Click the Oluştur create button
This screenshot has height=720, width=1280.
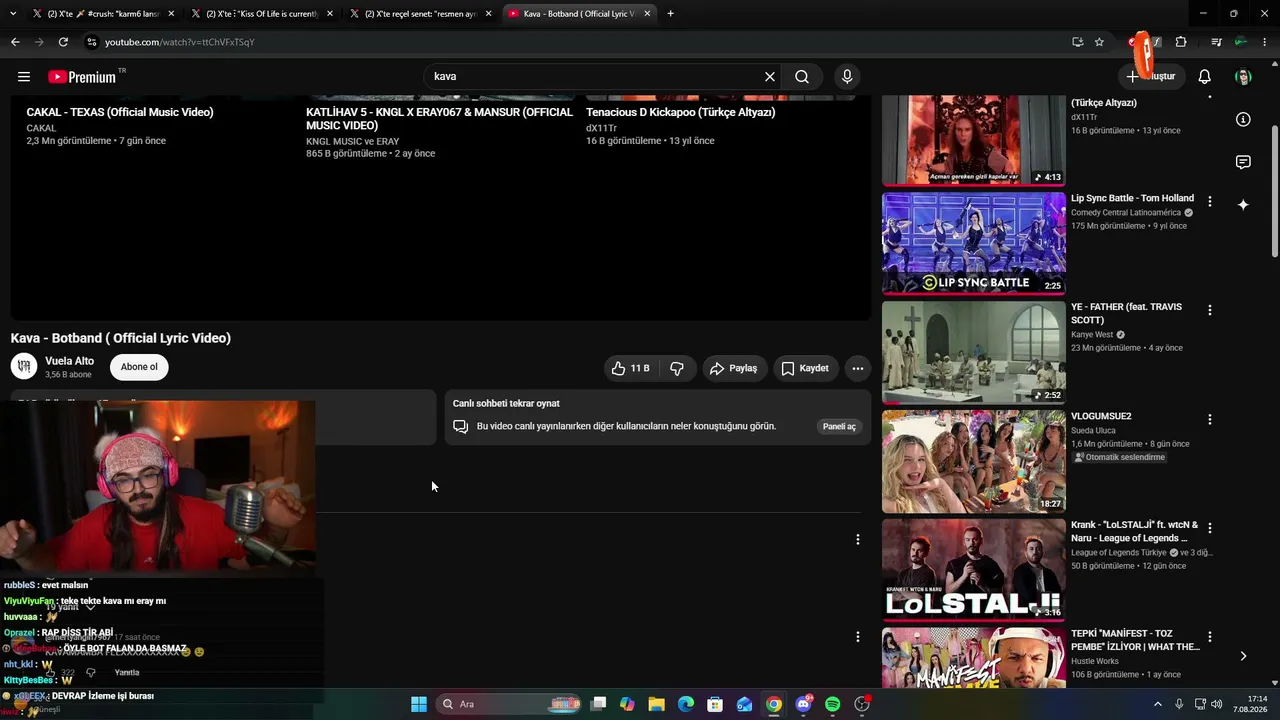1150,77
